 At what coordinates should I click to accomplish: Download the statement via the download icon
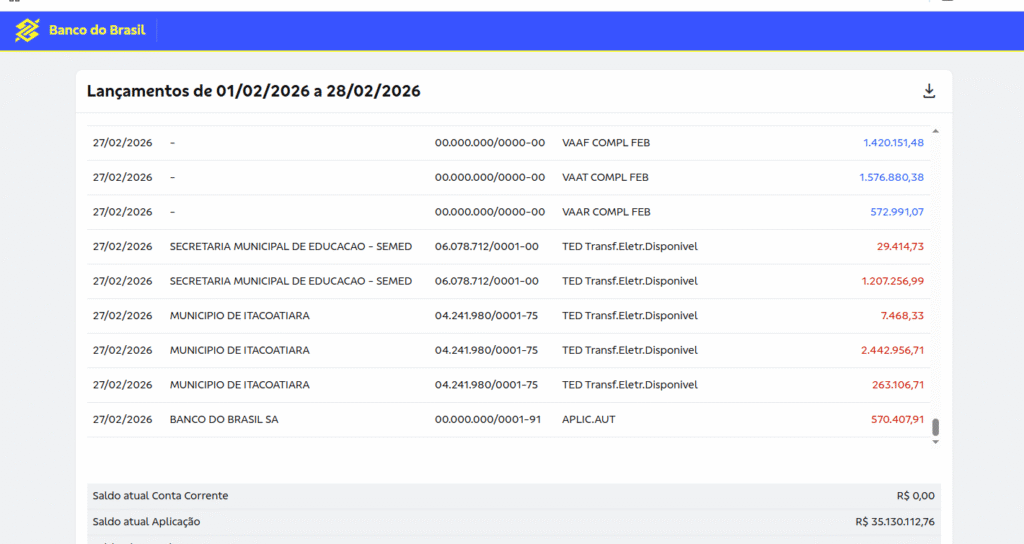(929, 91)
